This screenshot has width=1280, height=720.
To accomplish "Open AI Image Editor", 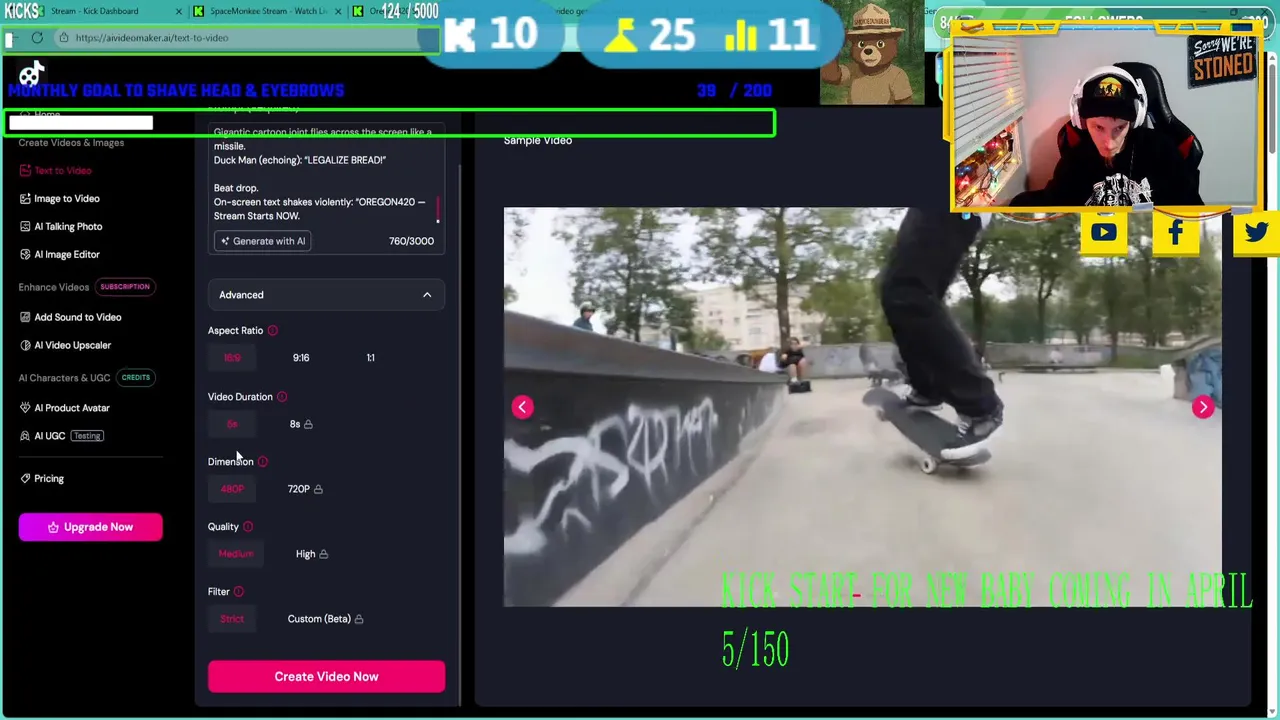I will point(67,255).
